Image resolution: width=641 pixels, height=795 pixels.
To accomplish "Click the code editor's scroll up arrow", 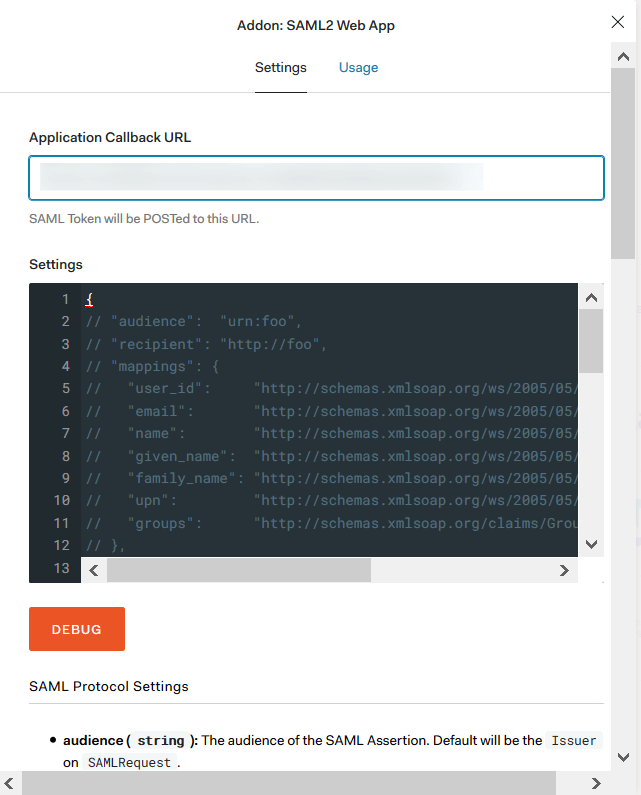I will click(590, 297).
